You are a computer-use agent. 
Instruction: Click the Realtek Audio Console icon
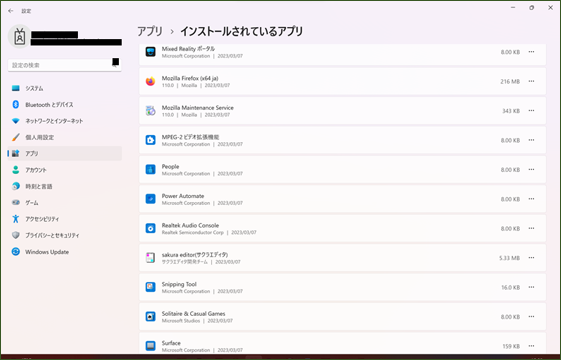click(151, 228)
